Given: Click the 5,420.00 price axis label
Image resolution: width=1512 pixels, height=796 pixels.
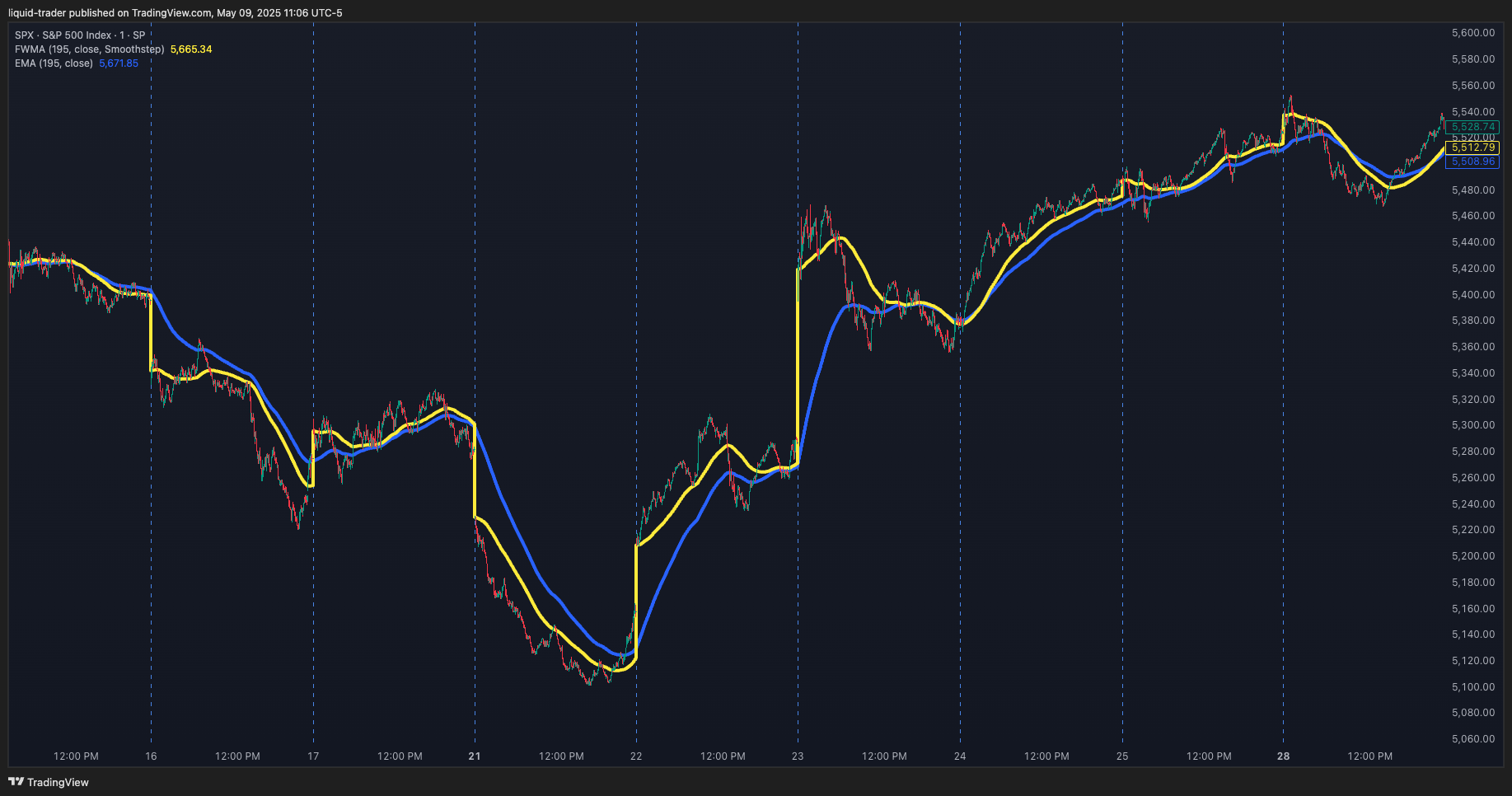Looking at the screenshot, I should pos(1473,269).
